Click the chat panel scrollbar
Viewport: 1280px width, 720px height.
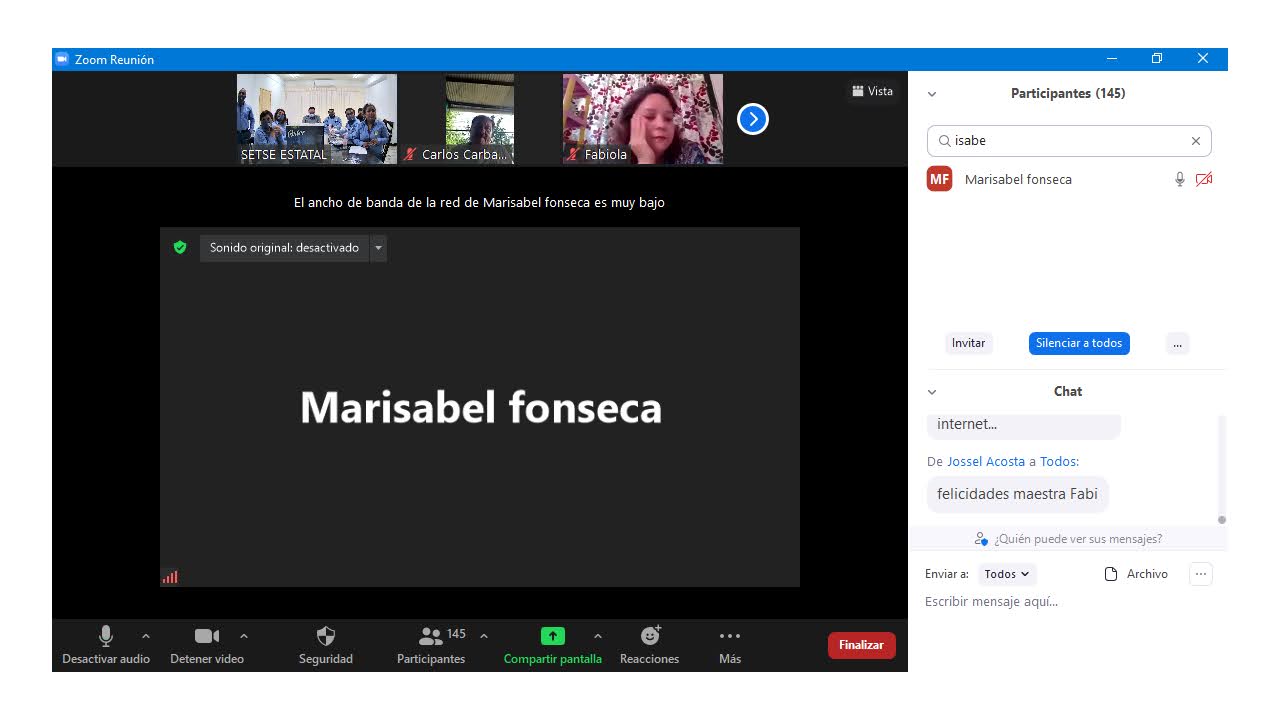click(x=1221, y=470)
